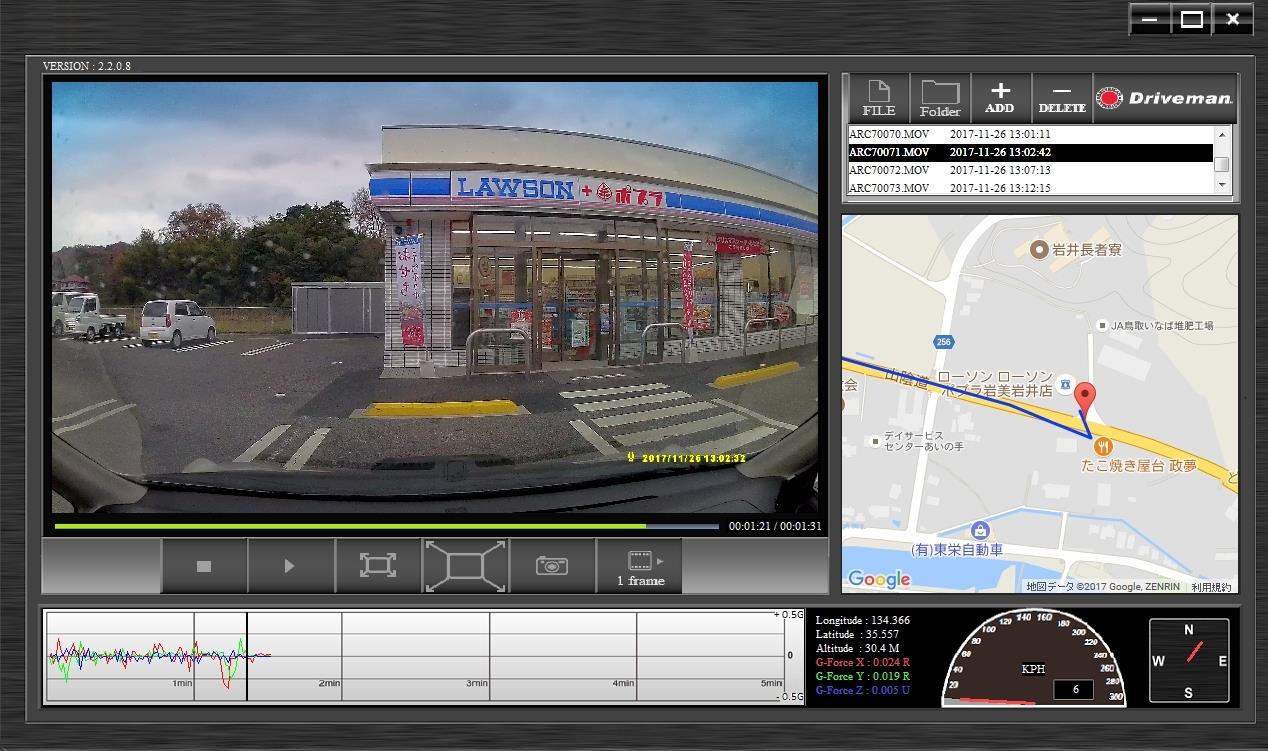Click the video progress bar

coord(386,526)
